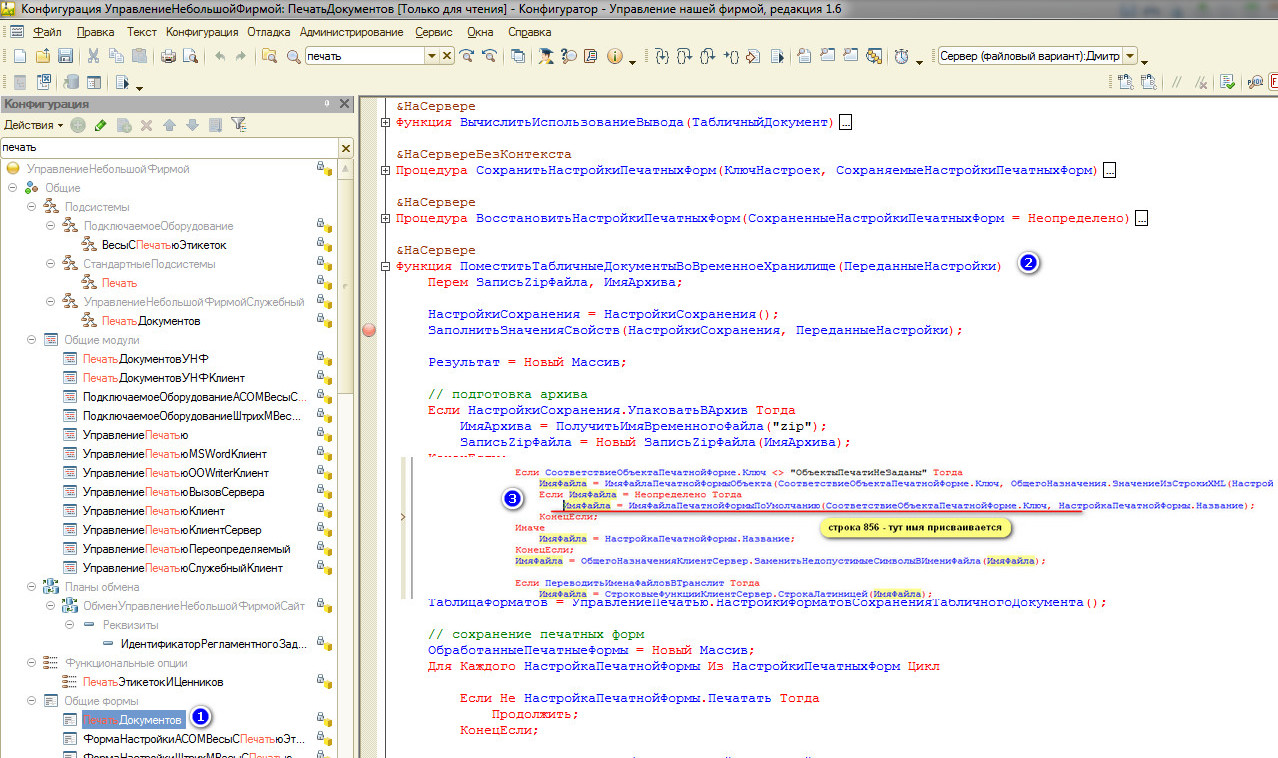Click the Print icon in the toolbar
The image size is (1278, 758).
coord(168,56)
